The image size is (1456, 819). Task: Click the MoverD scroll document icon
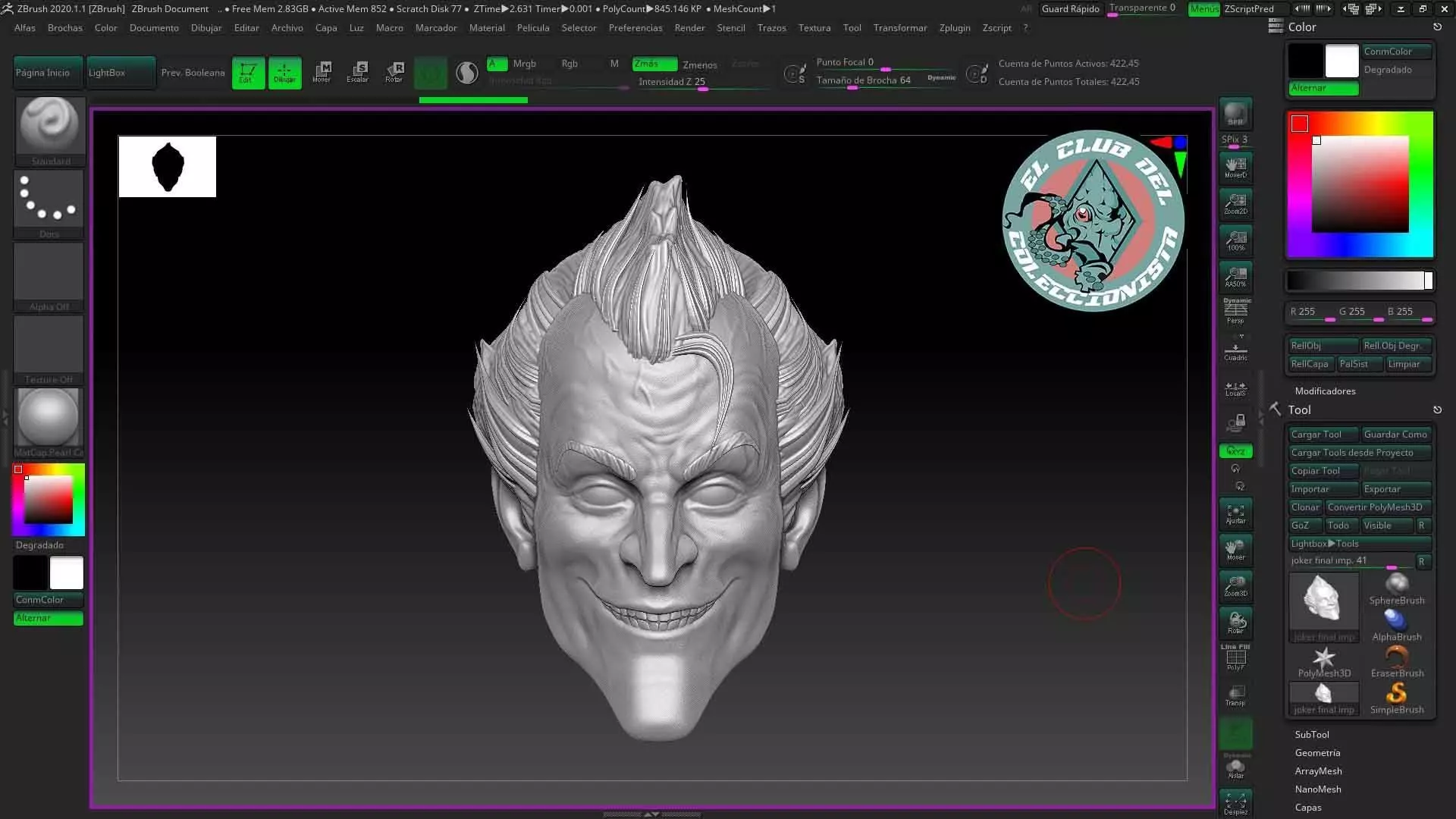coord(1235,167)
